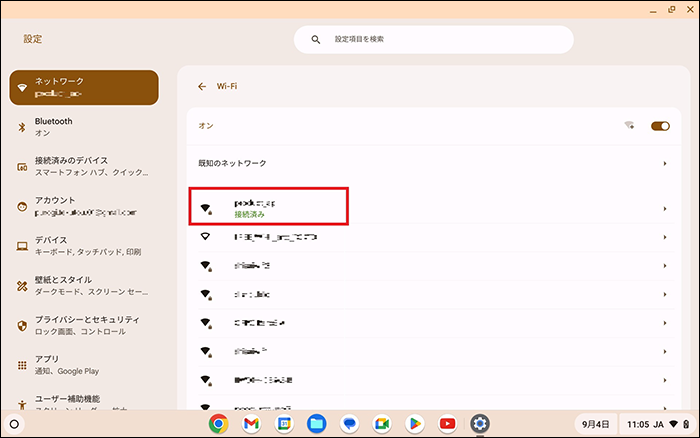Click in the 設定項目を検索 search field

coord(433,39)
